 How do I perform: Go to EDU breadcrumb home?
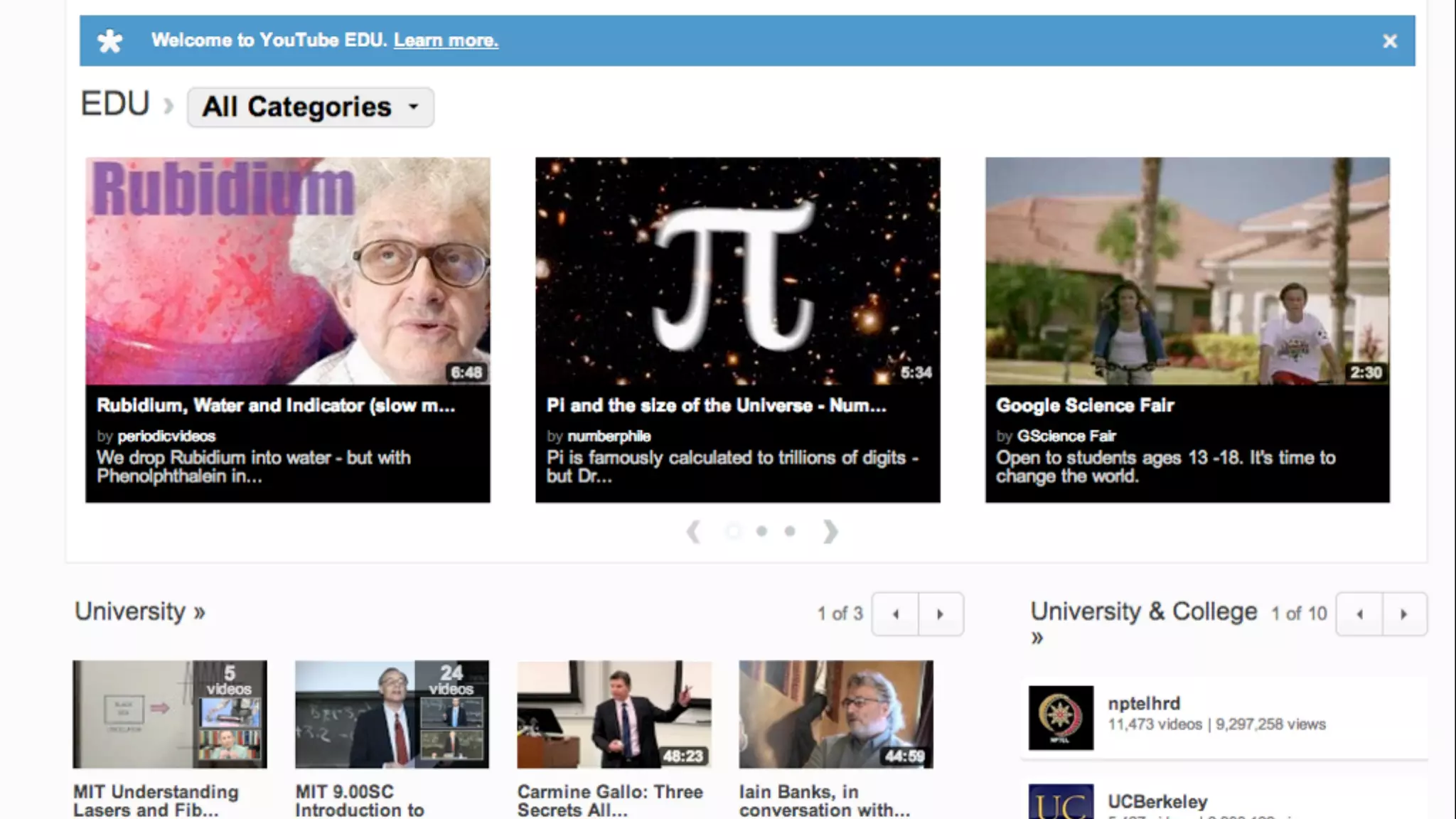[114, 105]
